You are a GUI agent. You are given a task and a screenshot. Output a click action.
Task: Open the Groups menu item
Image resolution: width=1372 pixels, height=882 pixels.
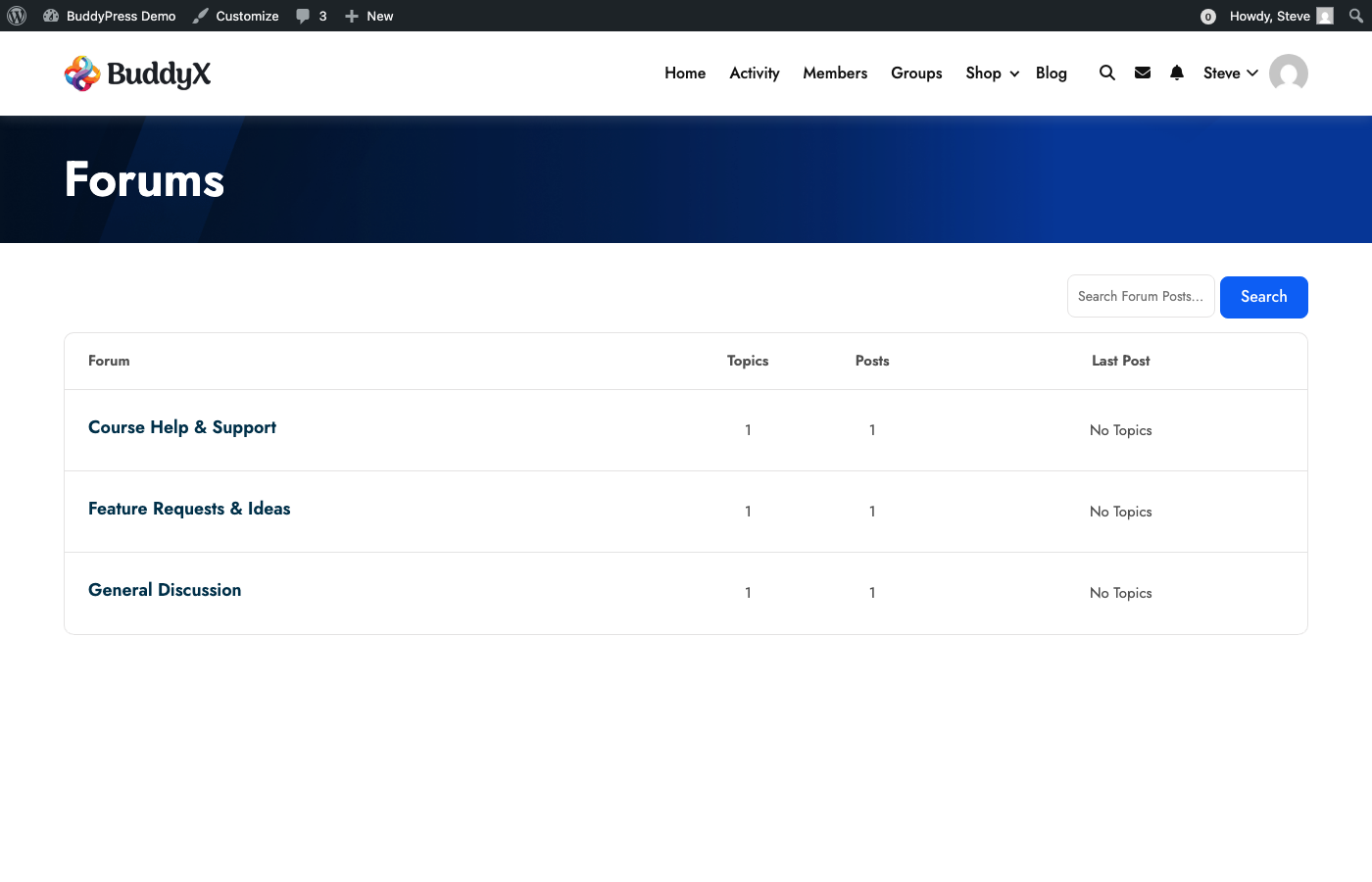915,73
